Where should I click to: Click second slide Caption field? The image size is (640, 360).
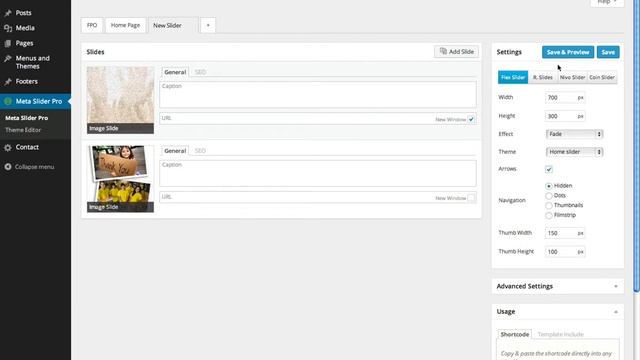point(318,173)
